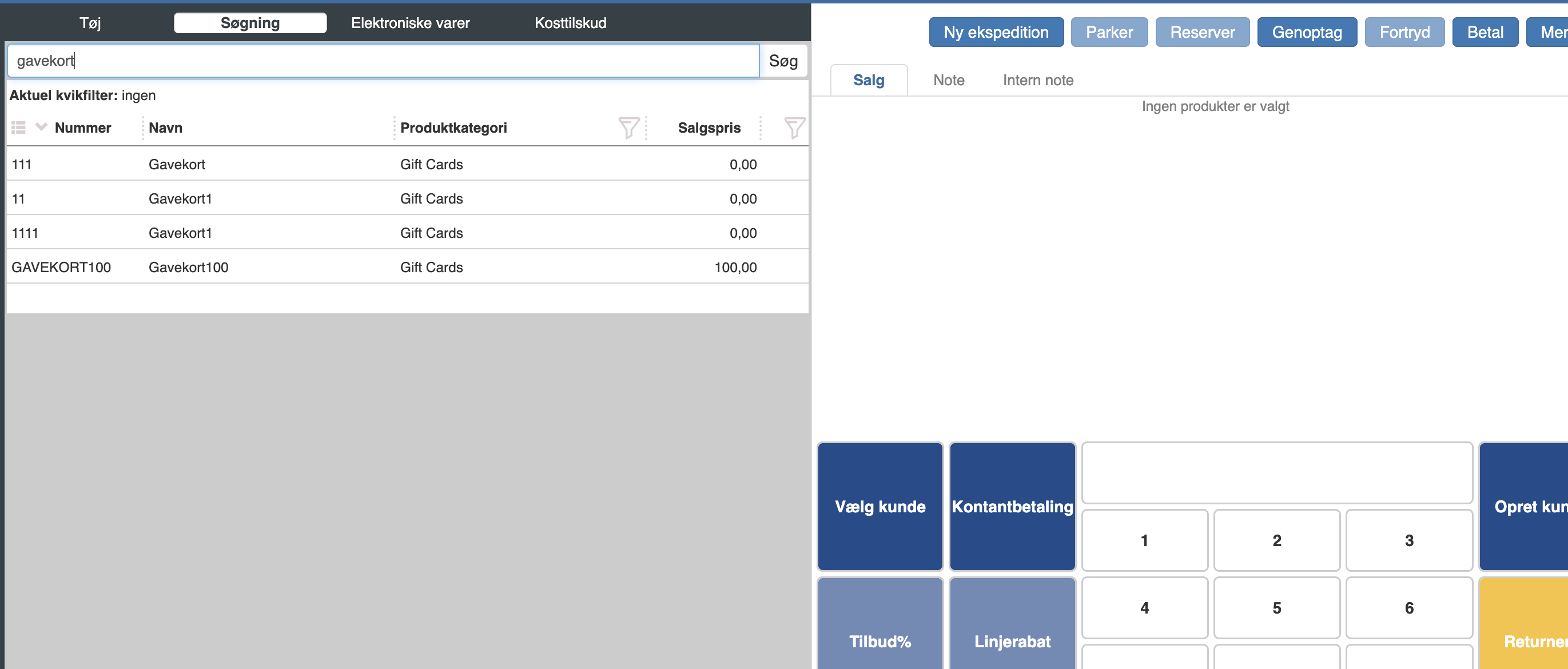
Task: Expand the chevron next to Nummer
Action: (x=41, y=126)
